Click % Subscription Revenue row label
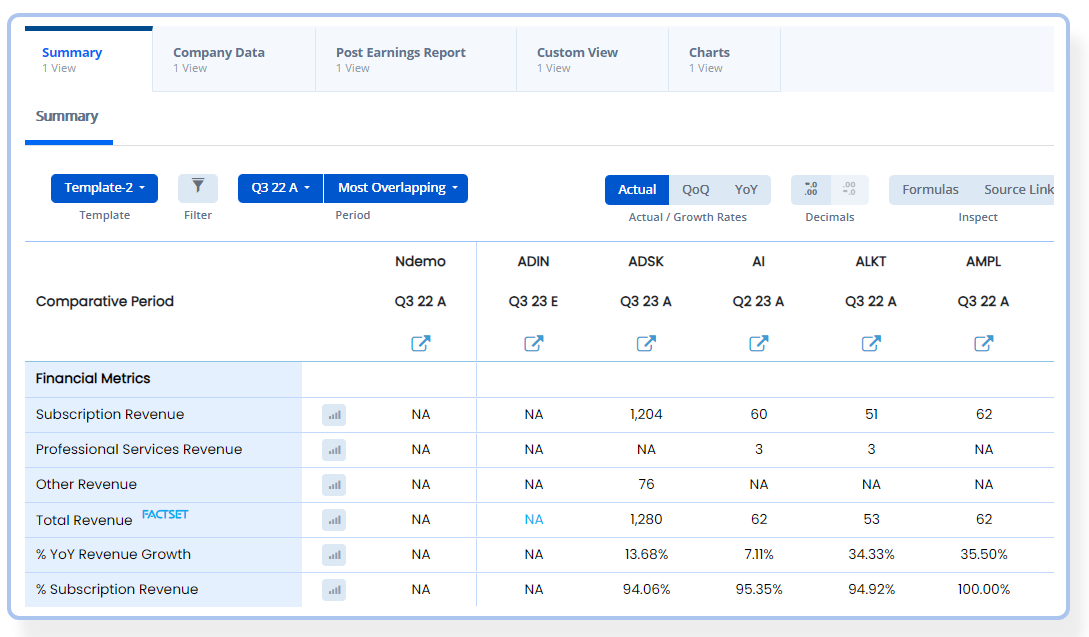Image resolution: width=1089 pixels, height=637 pixels. click(x=117, y=589)
